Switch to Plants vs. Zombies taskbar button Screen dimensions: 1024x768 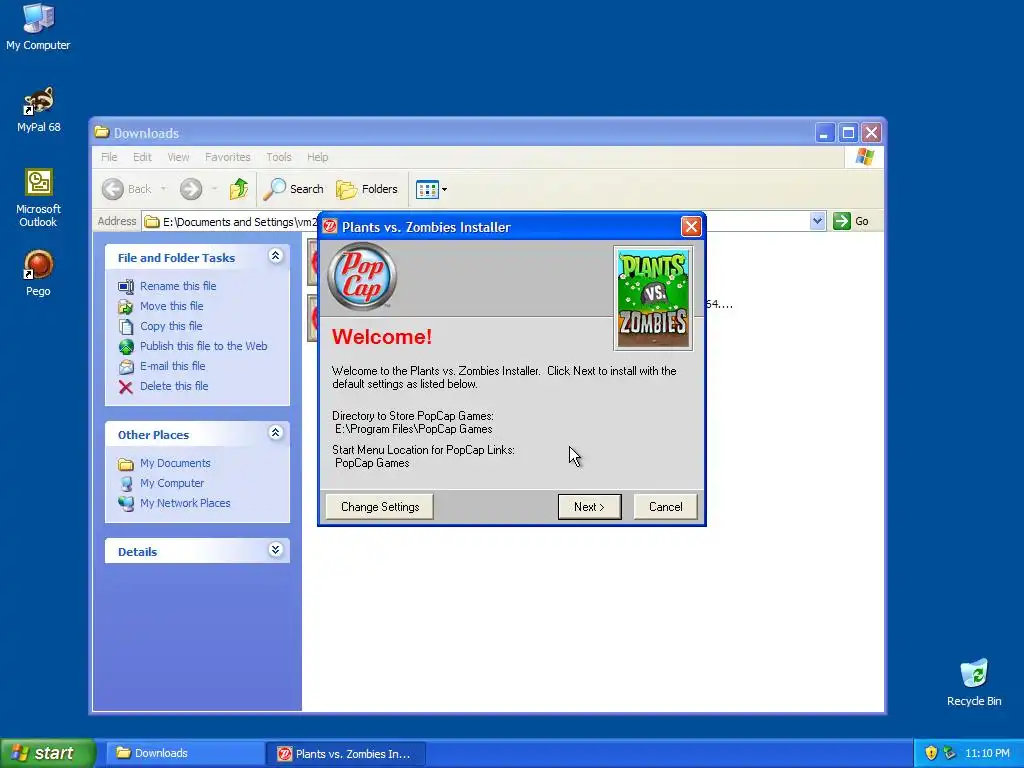(345, 753)
